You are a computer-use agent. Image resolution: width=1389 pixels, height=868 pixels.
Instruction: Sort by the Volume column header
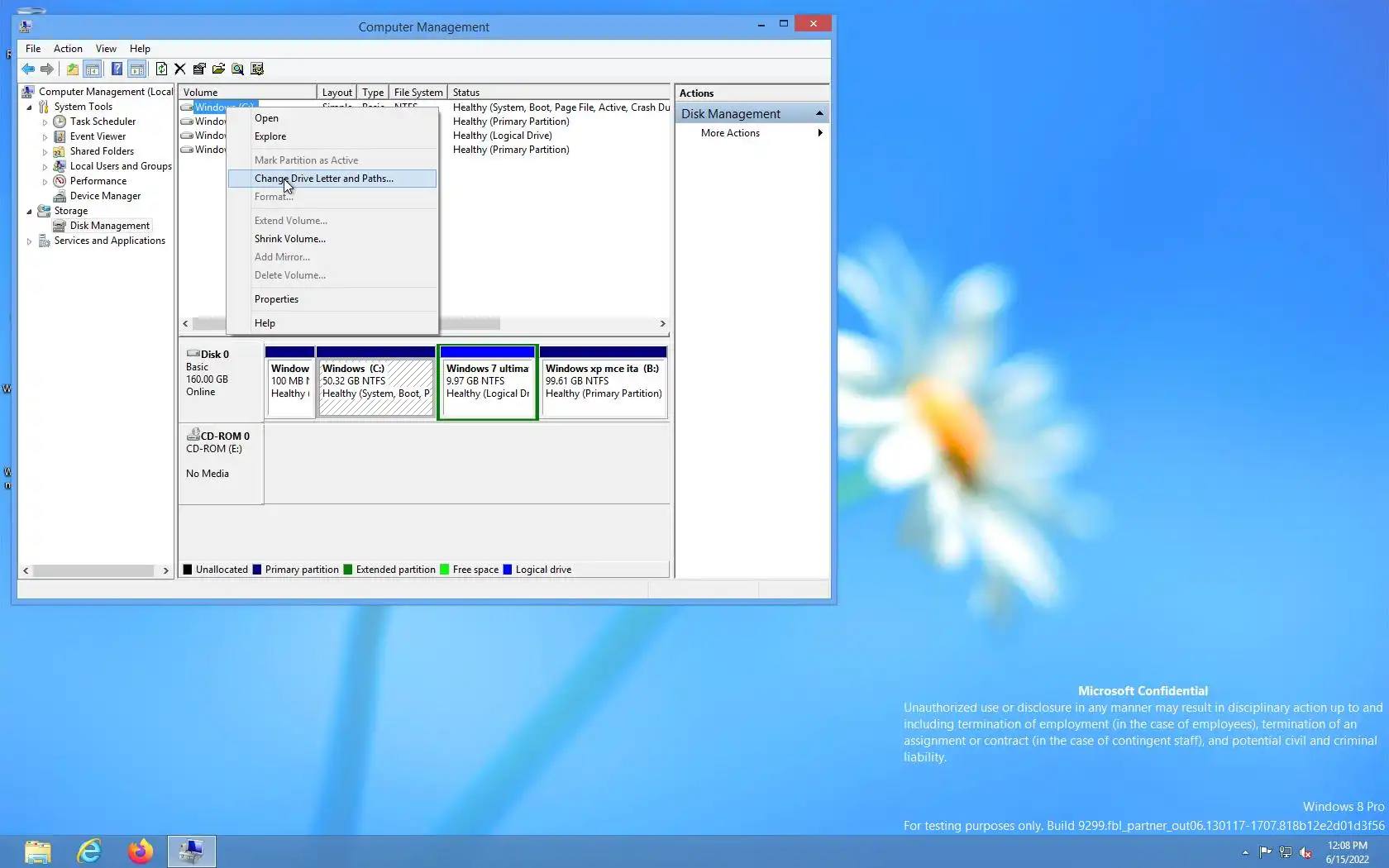click(247, 93)
